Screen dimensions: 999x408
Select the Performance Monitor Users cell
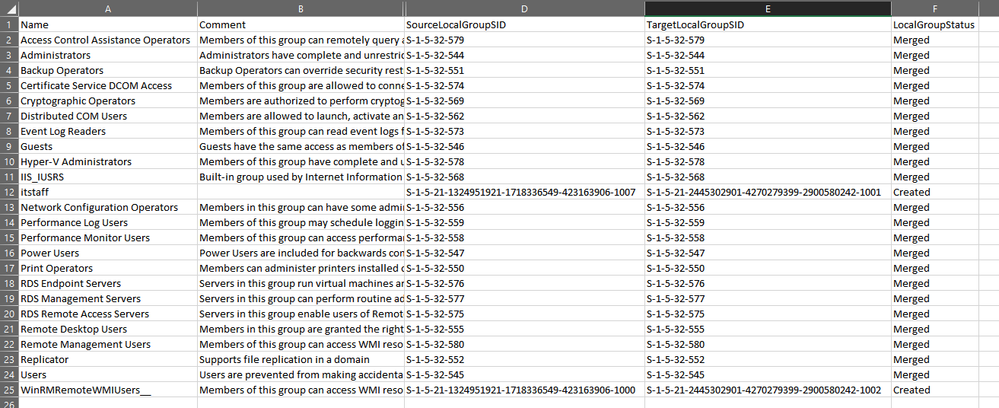point(108,238)
